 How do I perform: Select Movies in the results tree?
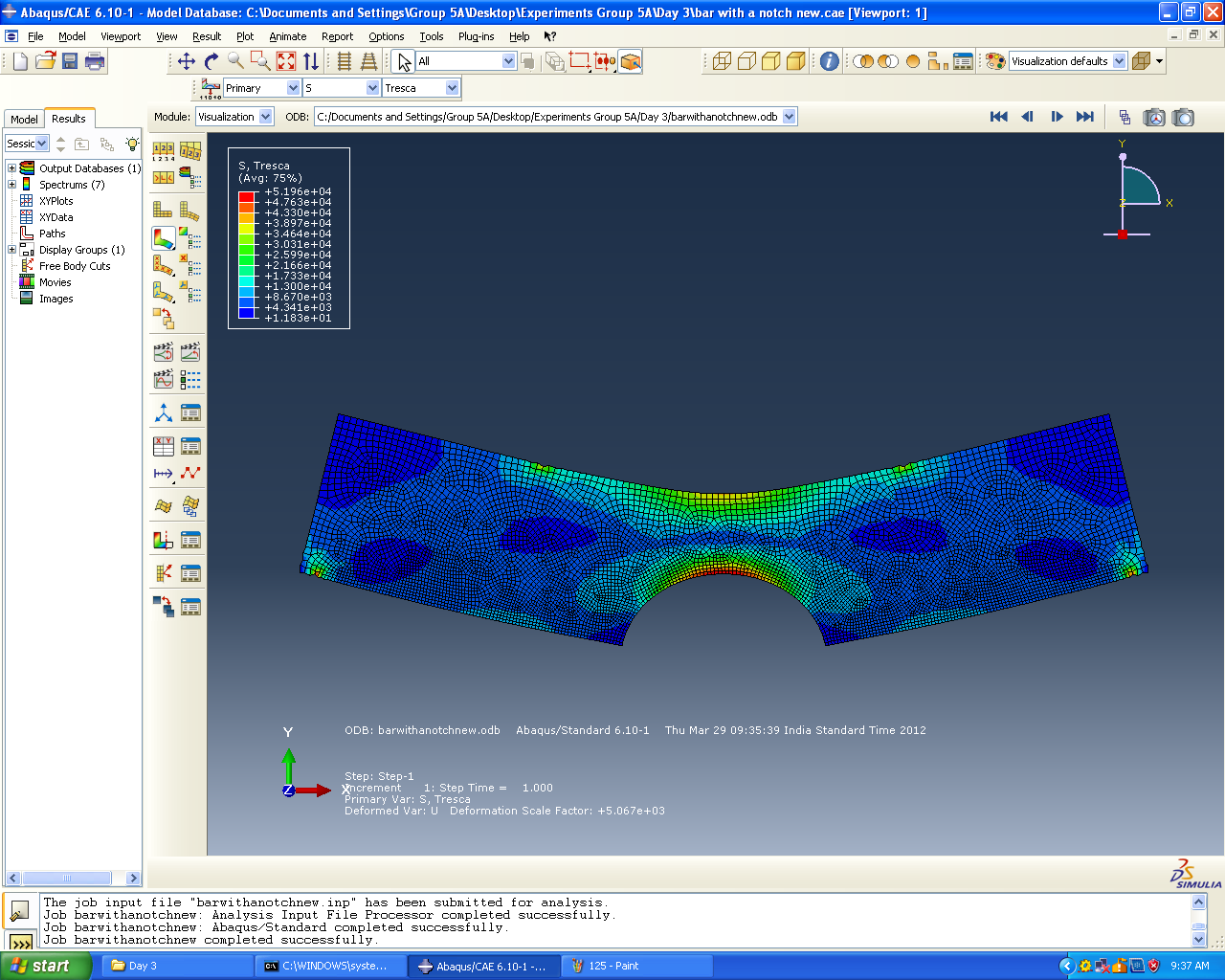[55, 282]
